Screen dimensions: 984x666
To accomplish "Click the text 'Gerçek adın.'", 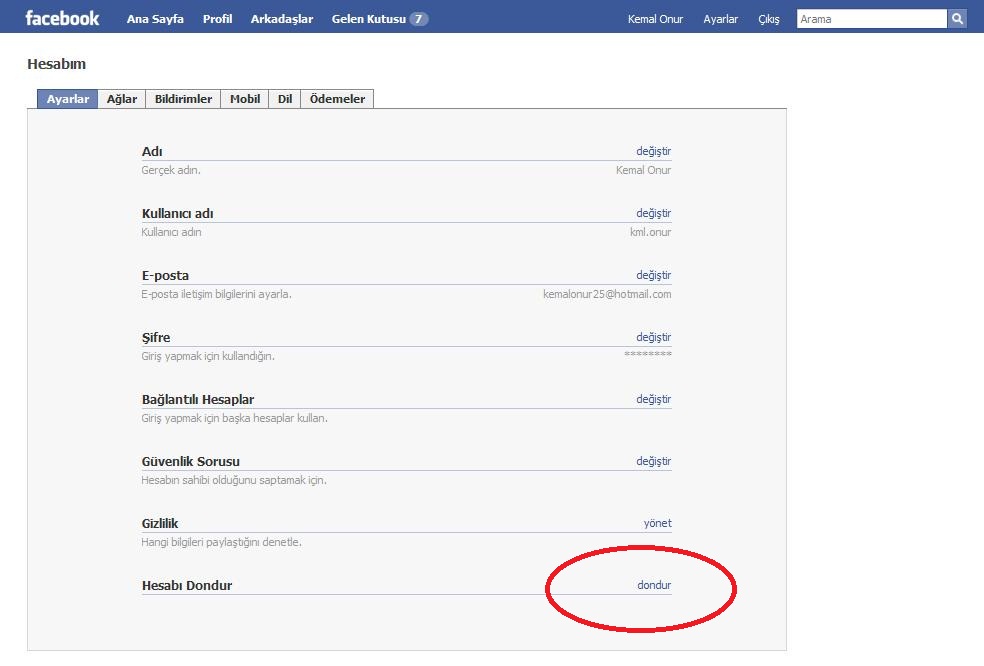I will pyautogui.click(x=171, y=170).
